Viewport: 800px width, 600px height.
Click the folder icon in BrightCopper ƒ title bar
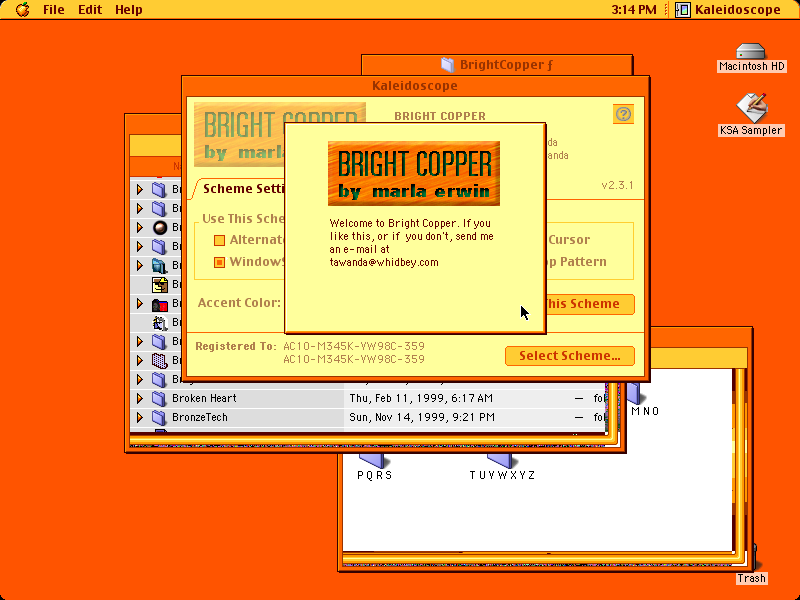(x=447, y=64)
